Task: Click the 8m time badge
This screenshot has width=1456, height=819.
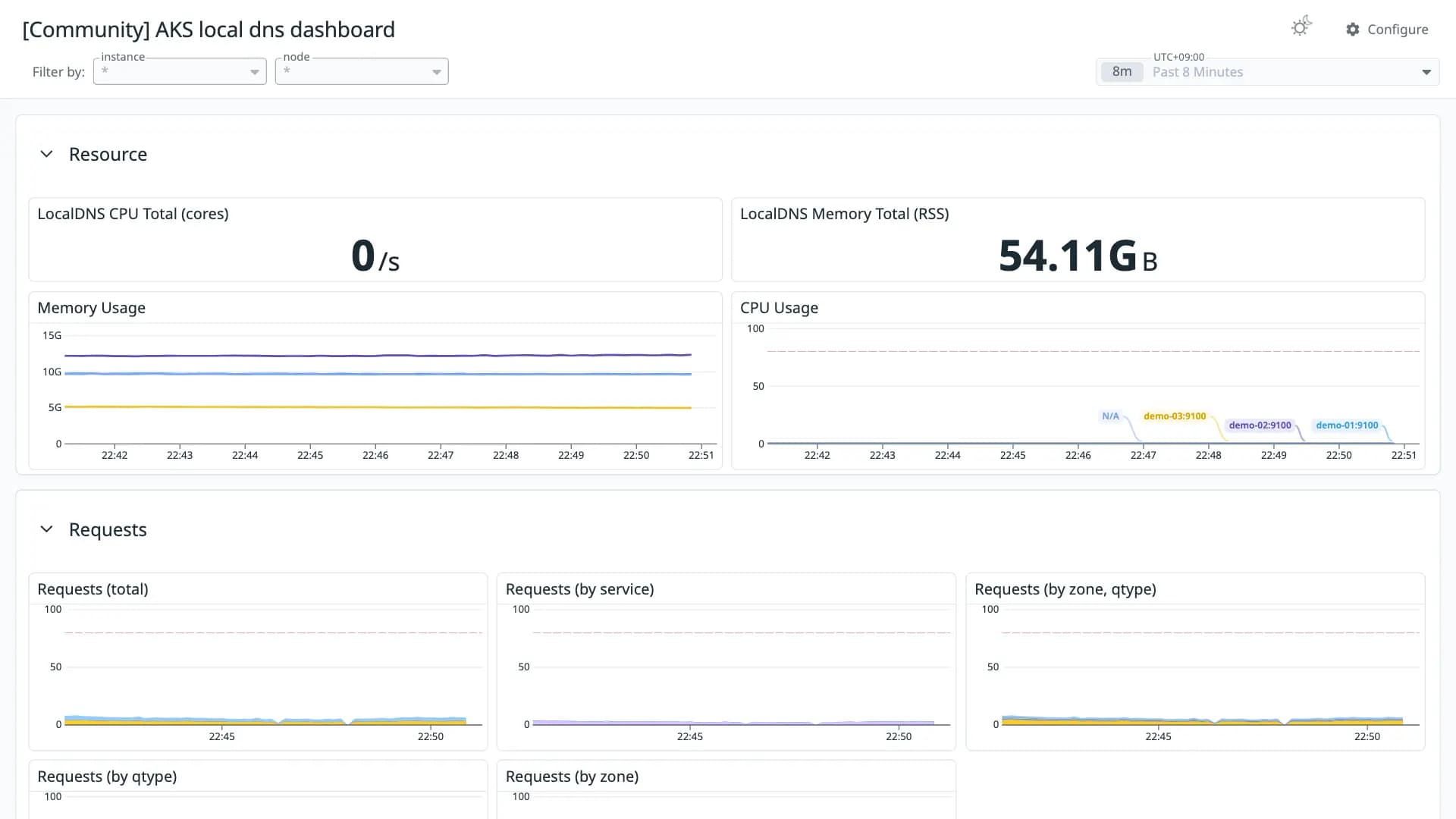Action: [x=1122, y=72]
